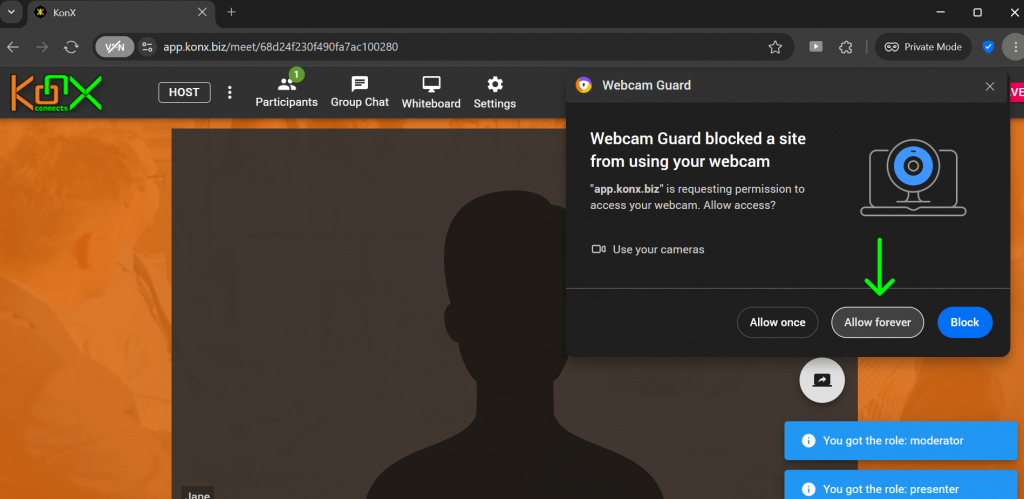The height and width of the screenshot is (499, 1024).
Task: Open meeting Settings gear
Action: 494,91
